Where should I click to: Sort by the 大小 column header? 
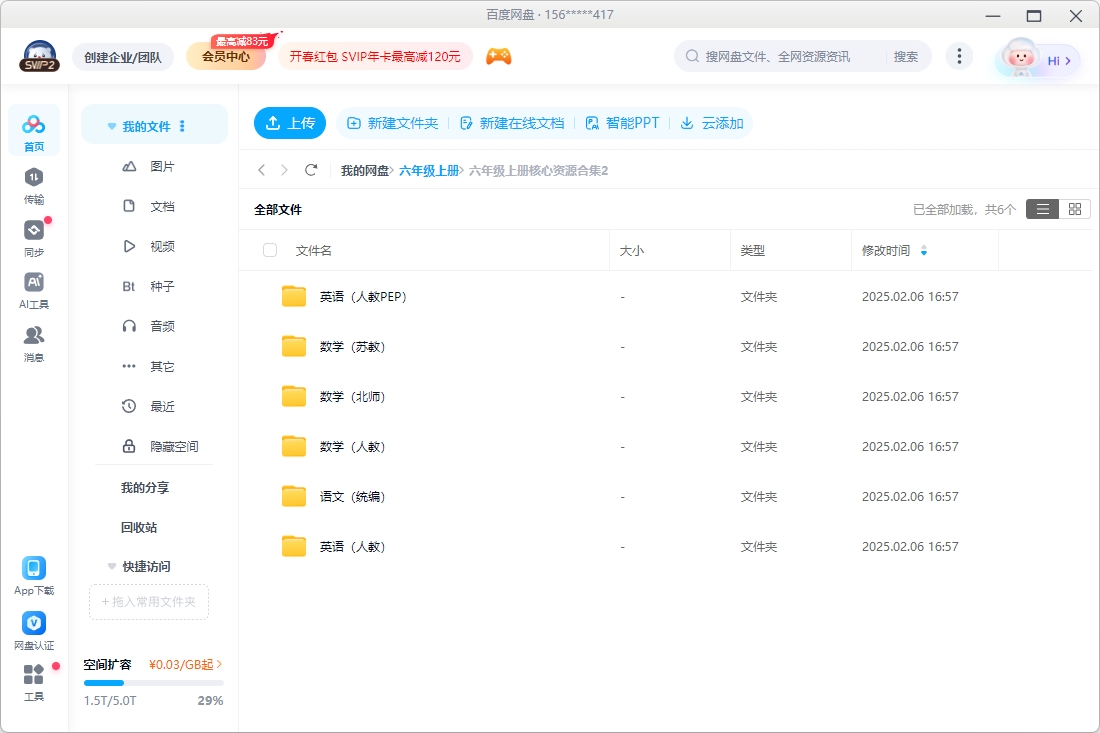pos(631,250)
